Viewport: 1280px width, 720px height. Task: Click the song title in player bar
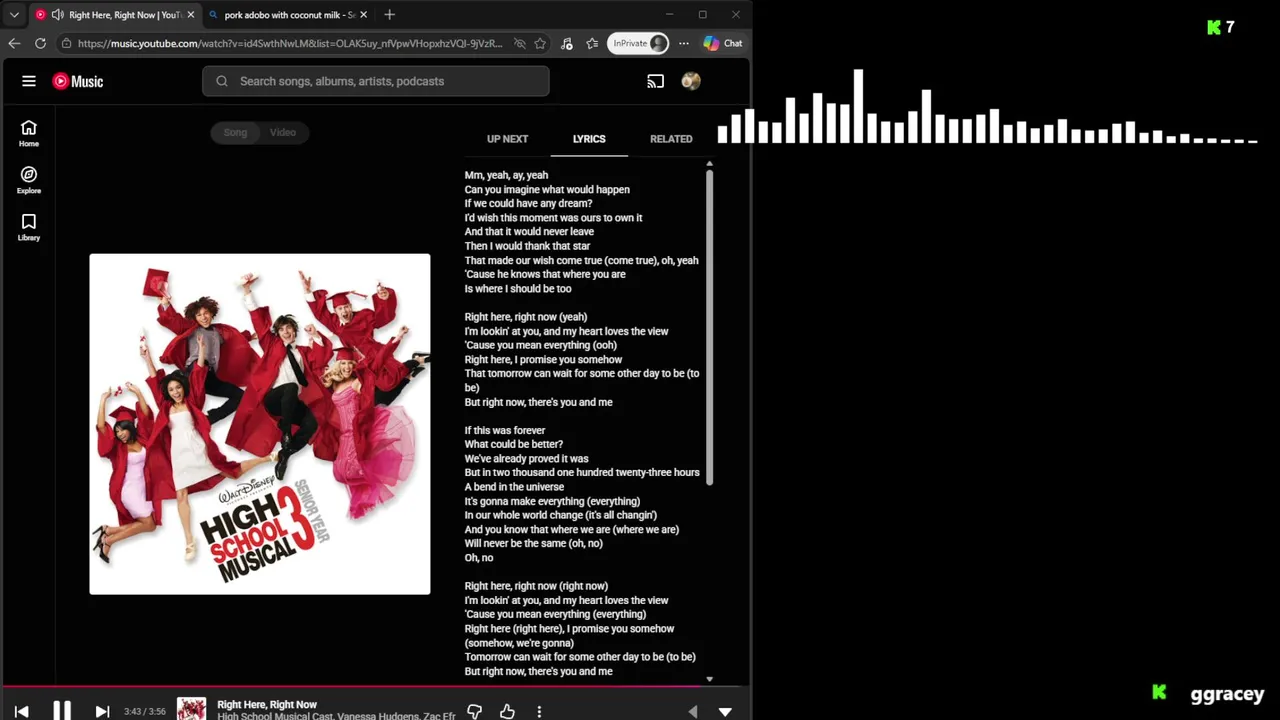click(267, 704)
